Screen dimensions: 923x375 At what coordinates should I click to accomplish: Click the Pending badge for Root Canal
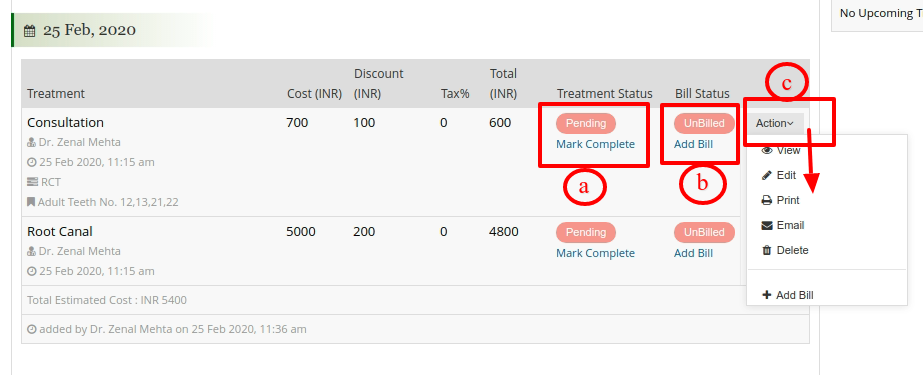(586, 233)
